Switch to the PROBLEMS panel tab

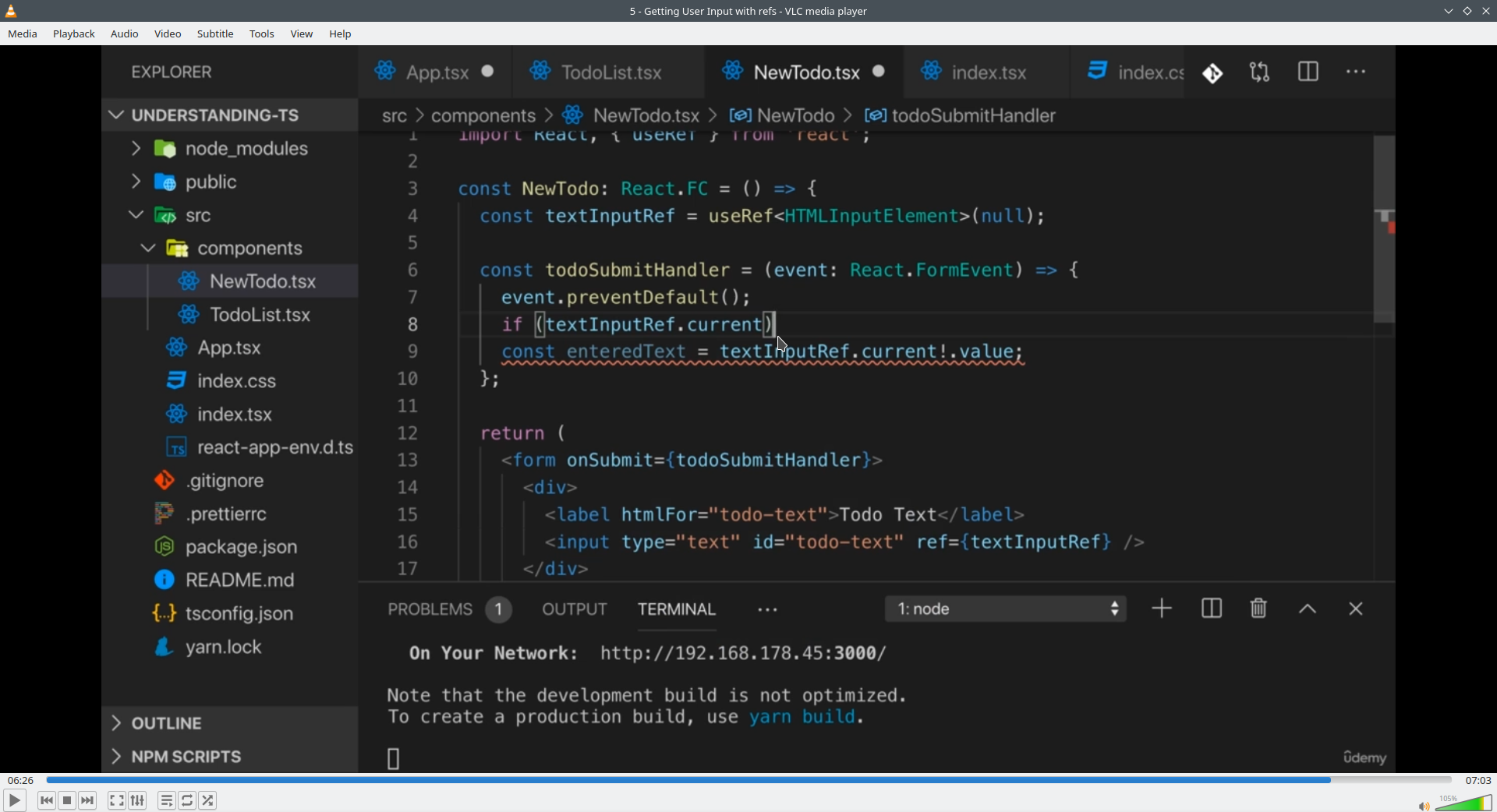pos(449,609)
